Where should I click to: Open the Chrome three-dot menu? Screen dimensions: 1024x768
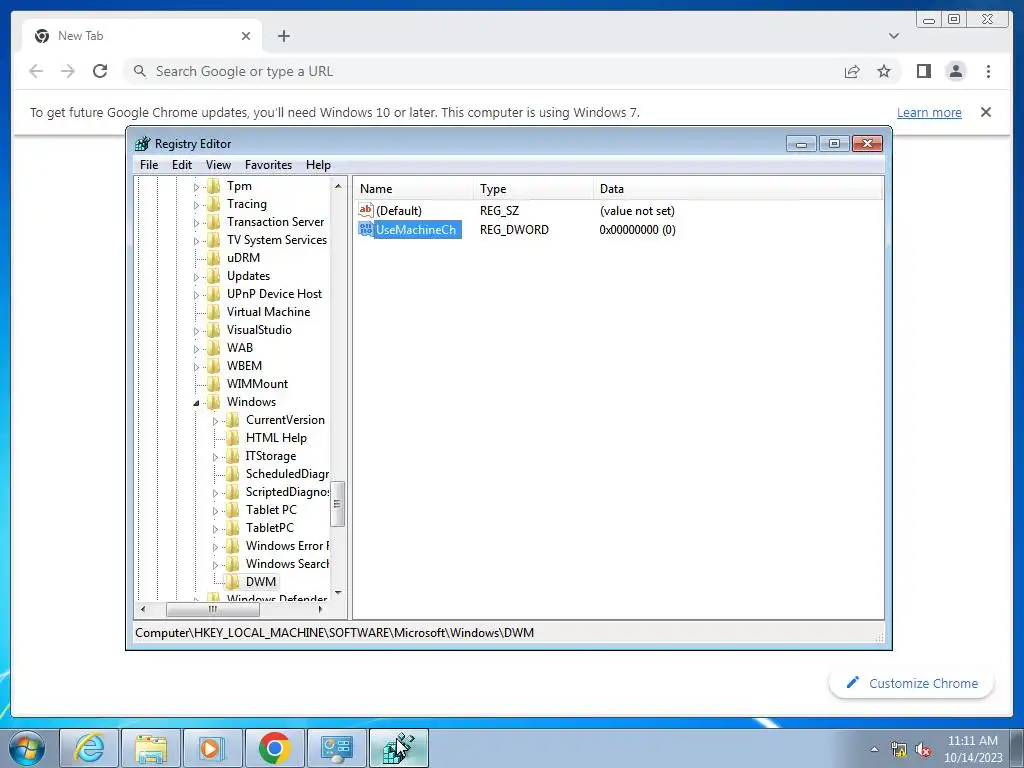pyautogui.click(x=988, y=71)
